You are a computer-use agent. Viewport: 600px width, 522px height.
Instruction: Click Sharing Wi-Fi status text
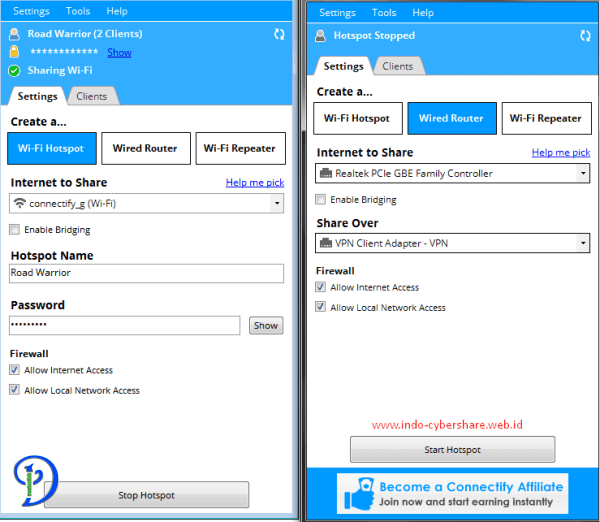pyautogui.click(x=60, y=70)
